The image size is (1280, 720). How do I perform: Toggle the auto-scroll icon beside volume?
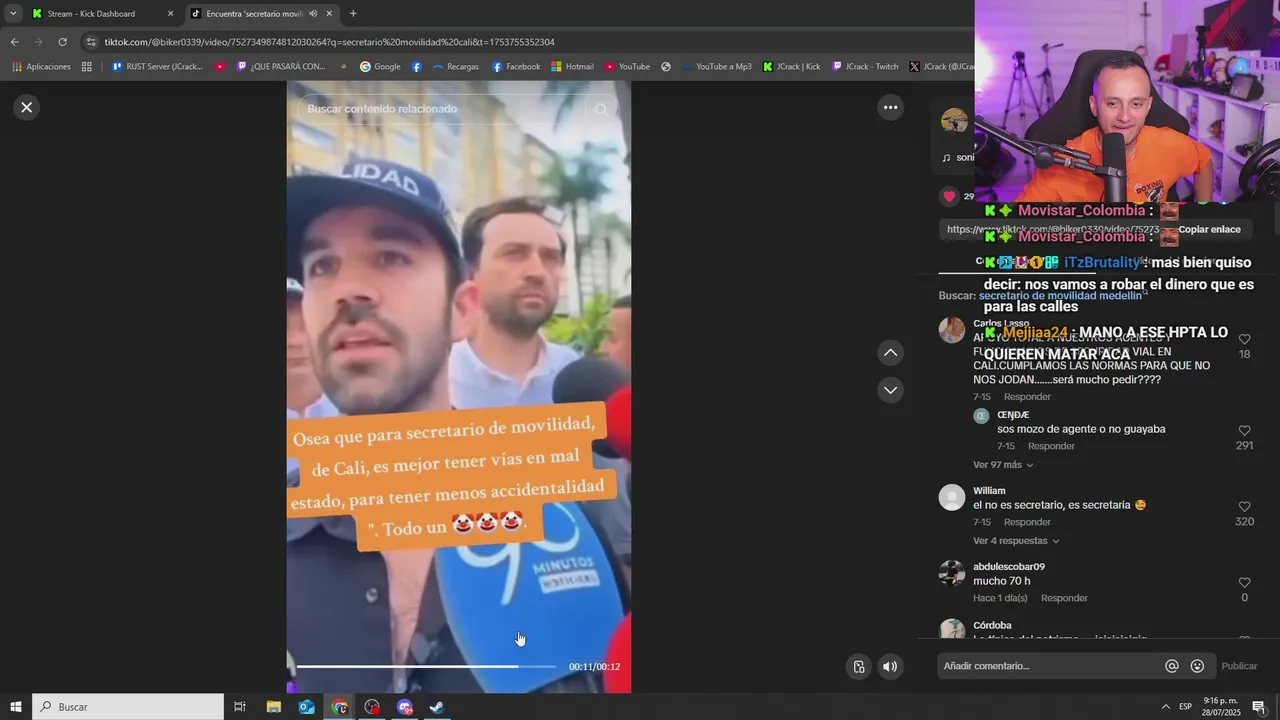[x=858, y=666]
